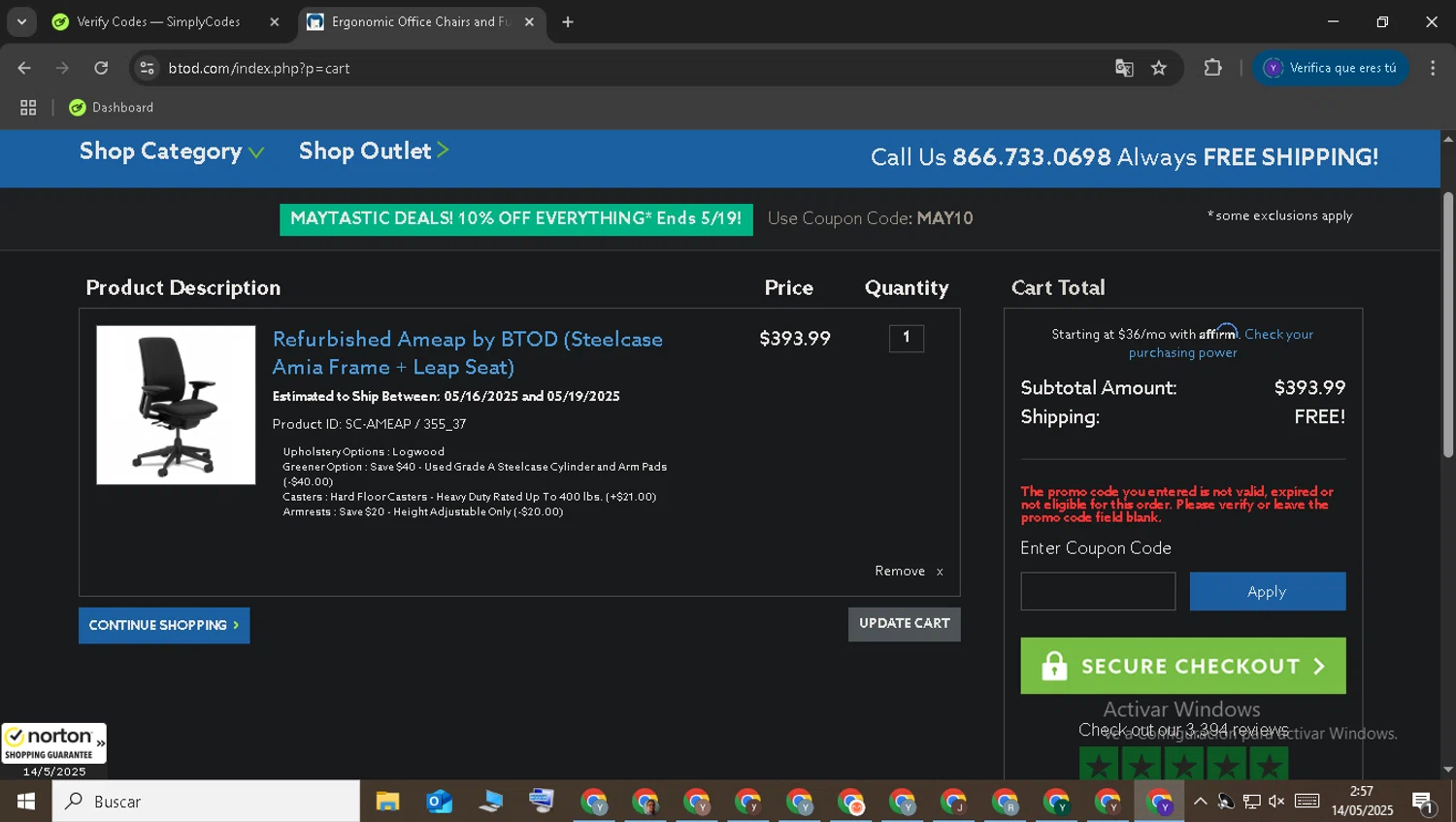
Task: Click the scrollbar down arrow
Action: pyautogui.click(x=1447, y=770)
